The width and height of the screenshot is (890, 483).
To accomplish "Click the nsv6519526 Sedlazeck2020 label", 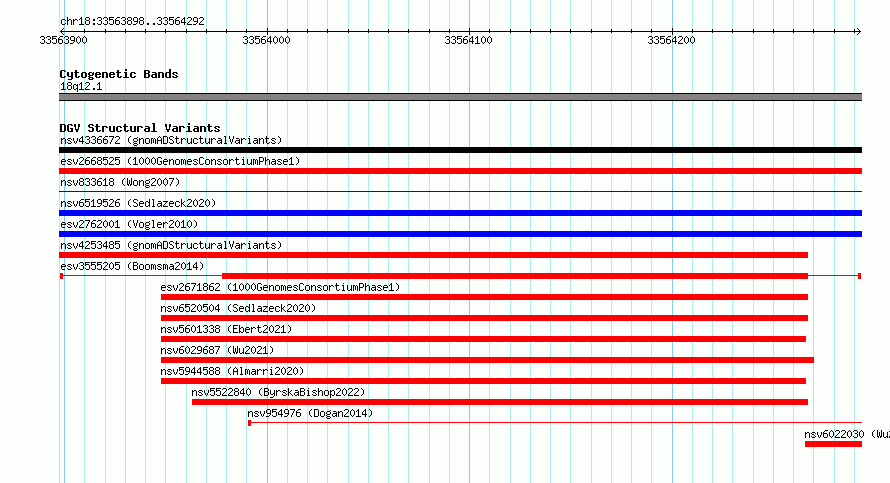I will pos(138,203).
